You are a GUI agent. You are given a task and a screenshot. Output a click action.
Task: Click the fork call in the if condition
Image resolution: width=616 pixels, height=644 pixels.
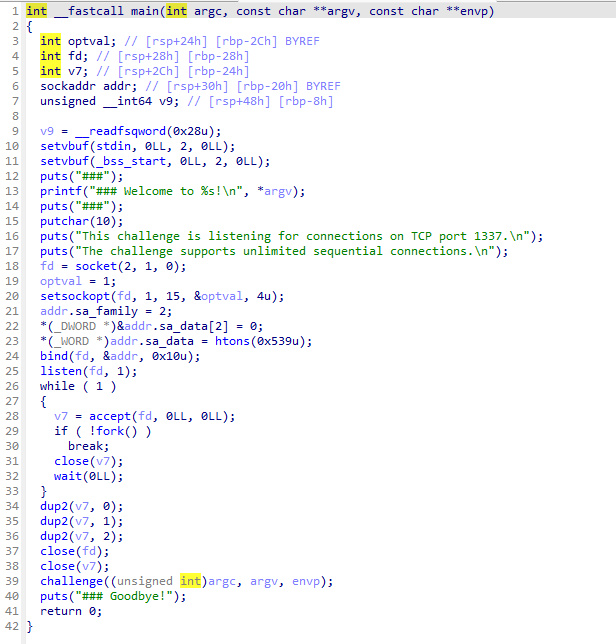116,431
